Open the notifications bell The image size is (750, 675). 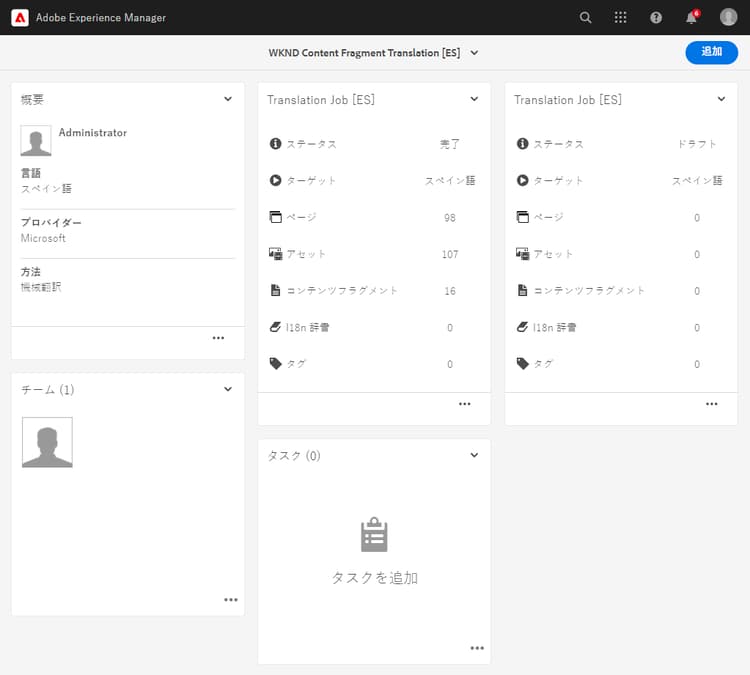point(692,18)
